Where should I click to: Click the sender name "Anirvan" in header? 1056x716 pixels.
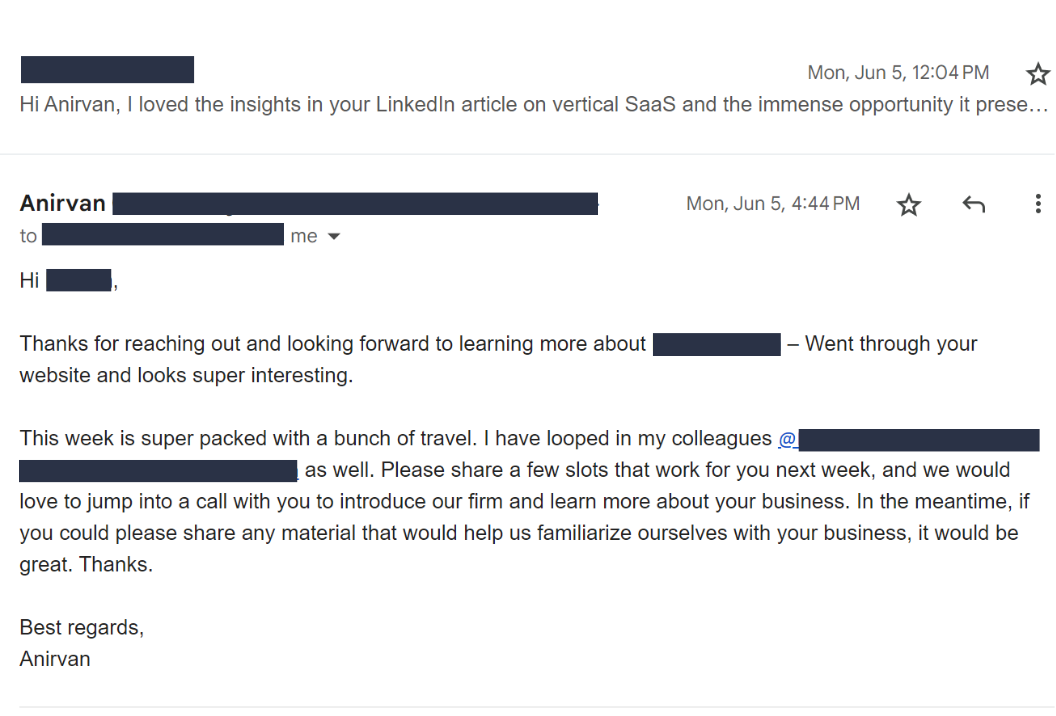62,204
